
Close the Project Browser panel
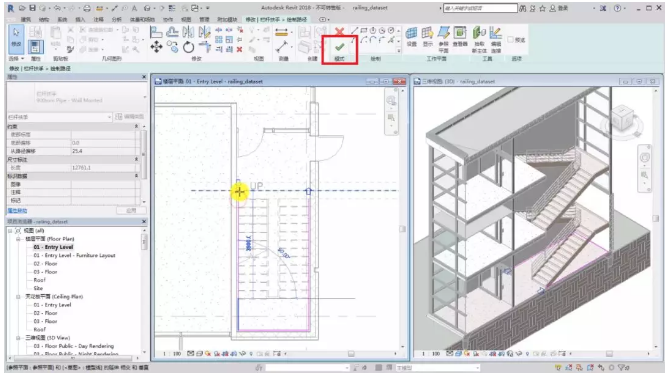coord(144,222)
